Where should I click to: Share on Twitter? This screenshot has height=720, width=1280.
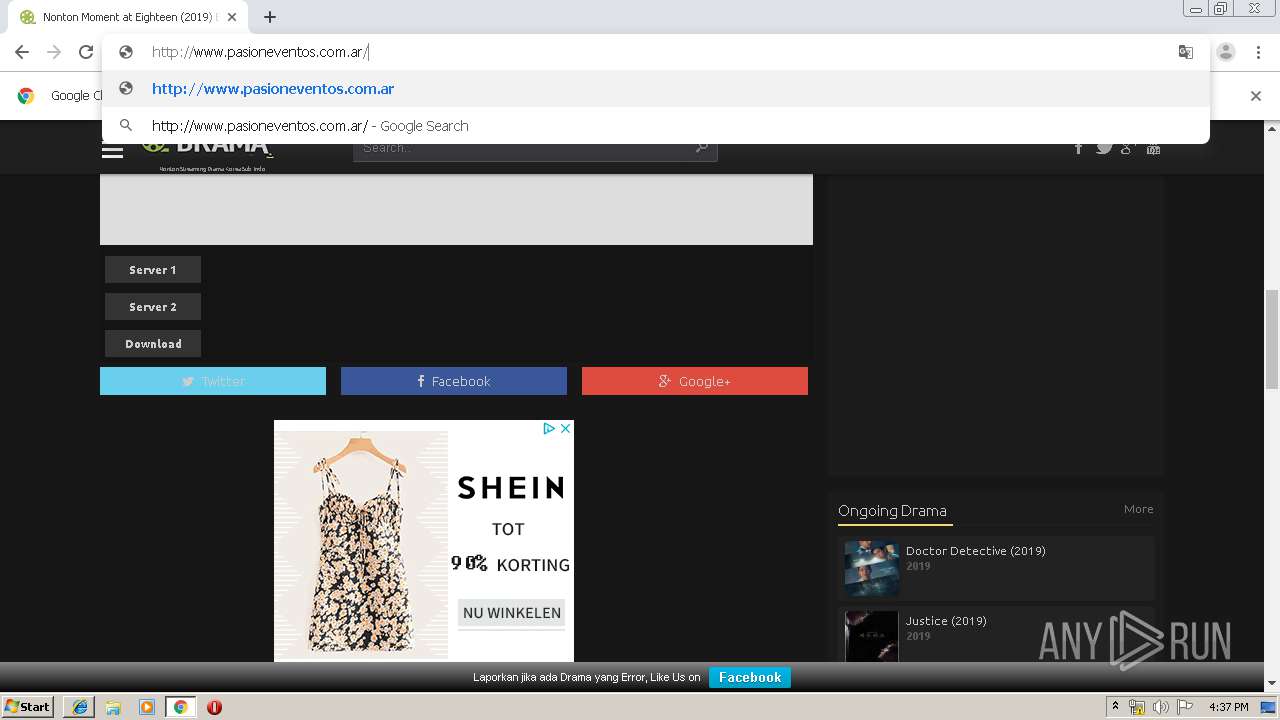(213, 381)
